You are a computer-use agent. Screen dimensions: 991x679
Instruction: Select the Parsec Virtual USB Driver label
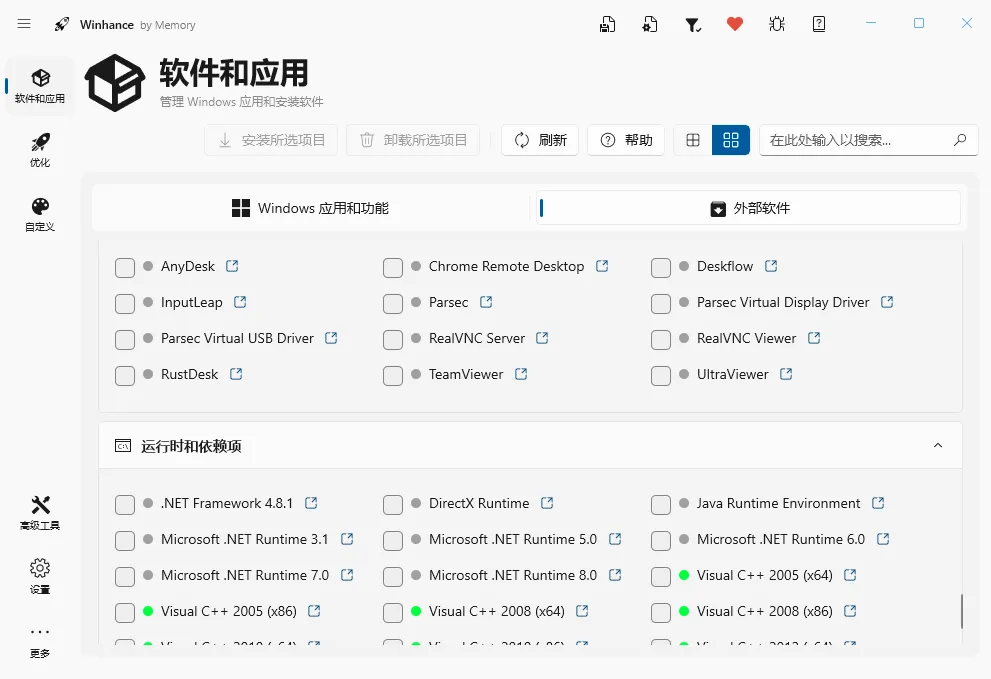[x=237, y=338]
